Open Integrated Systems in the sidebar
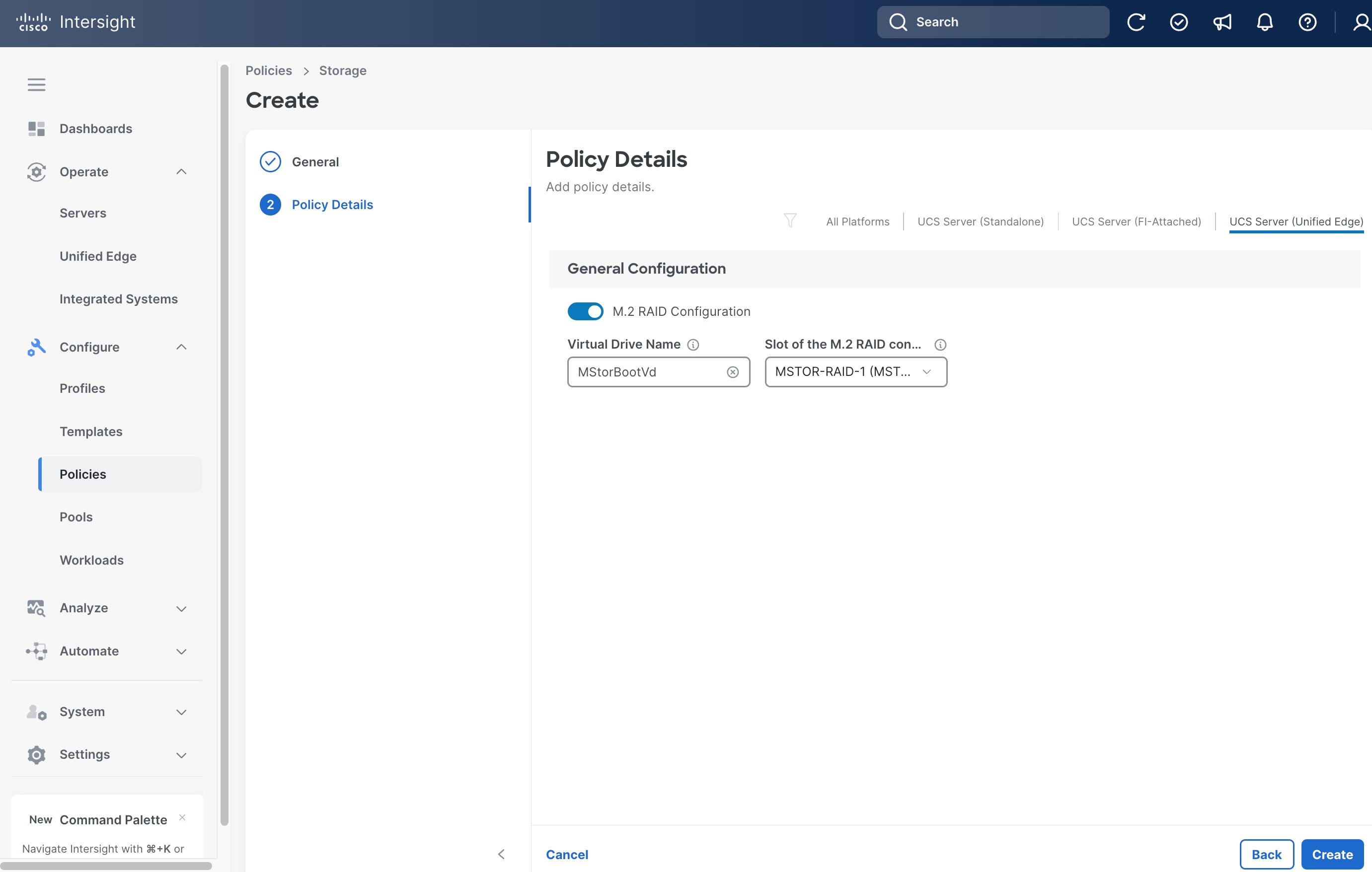Viewport: 1372px width, 872px height. pyautogui.click(x=119, y=299)
